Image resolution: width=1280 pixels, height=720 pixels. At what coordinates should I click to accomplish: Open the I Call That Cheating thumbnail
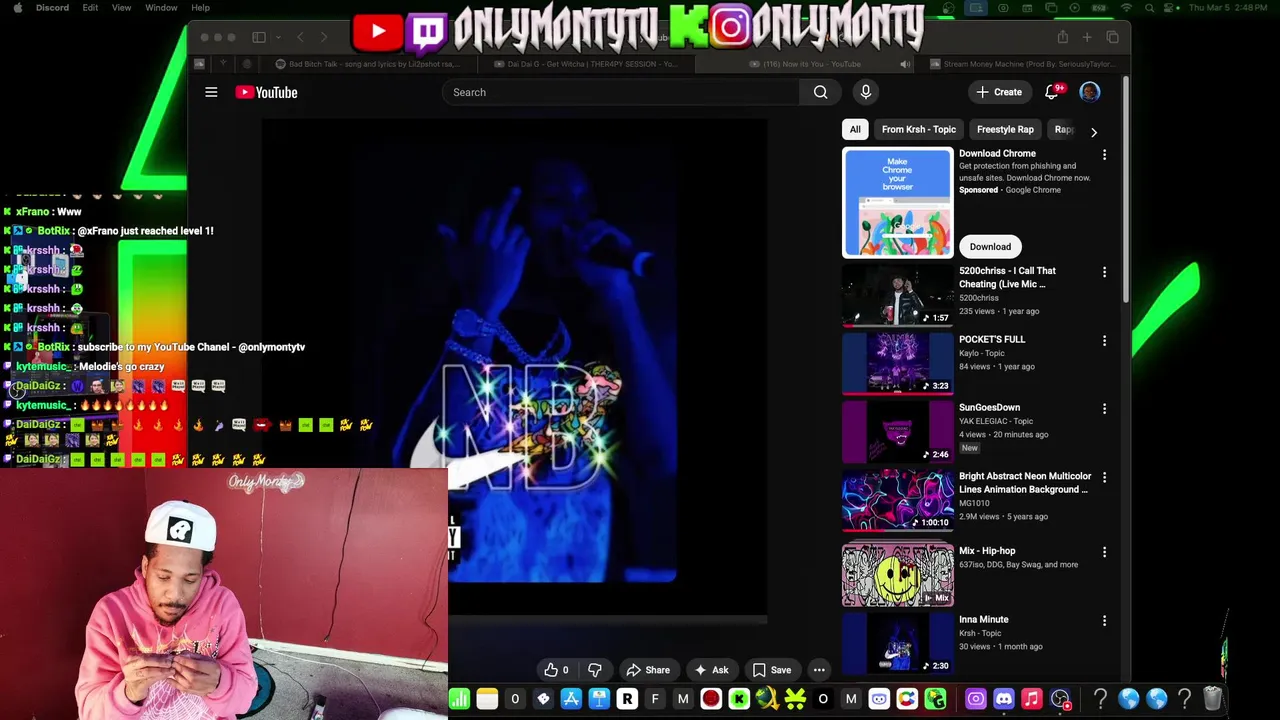pos(898,295)
